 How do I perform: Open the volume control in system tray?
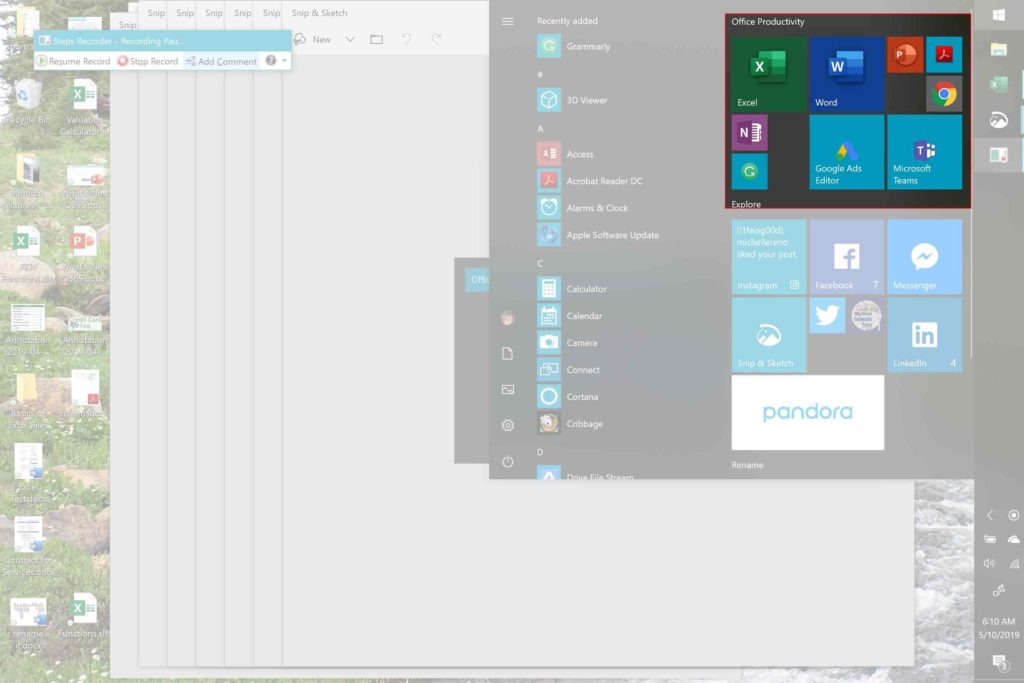990,564
